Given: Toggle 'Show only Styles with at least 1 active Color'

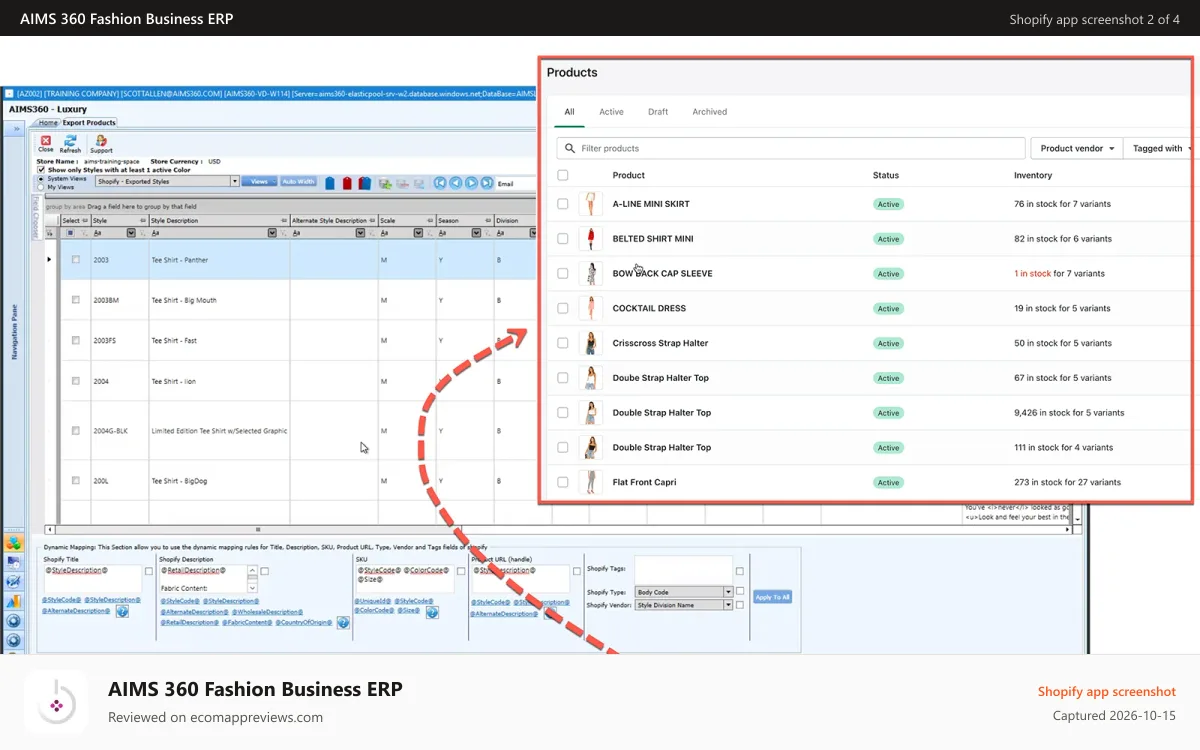Looking at the screenshot, I should 41,170.
